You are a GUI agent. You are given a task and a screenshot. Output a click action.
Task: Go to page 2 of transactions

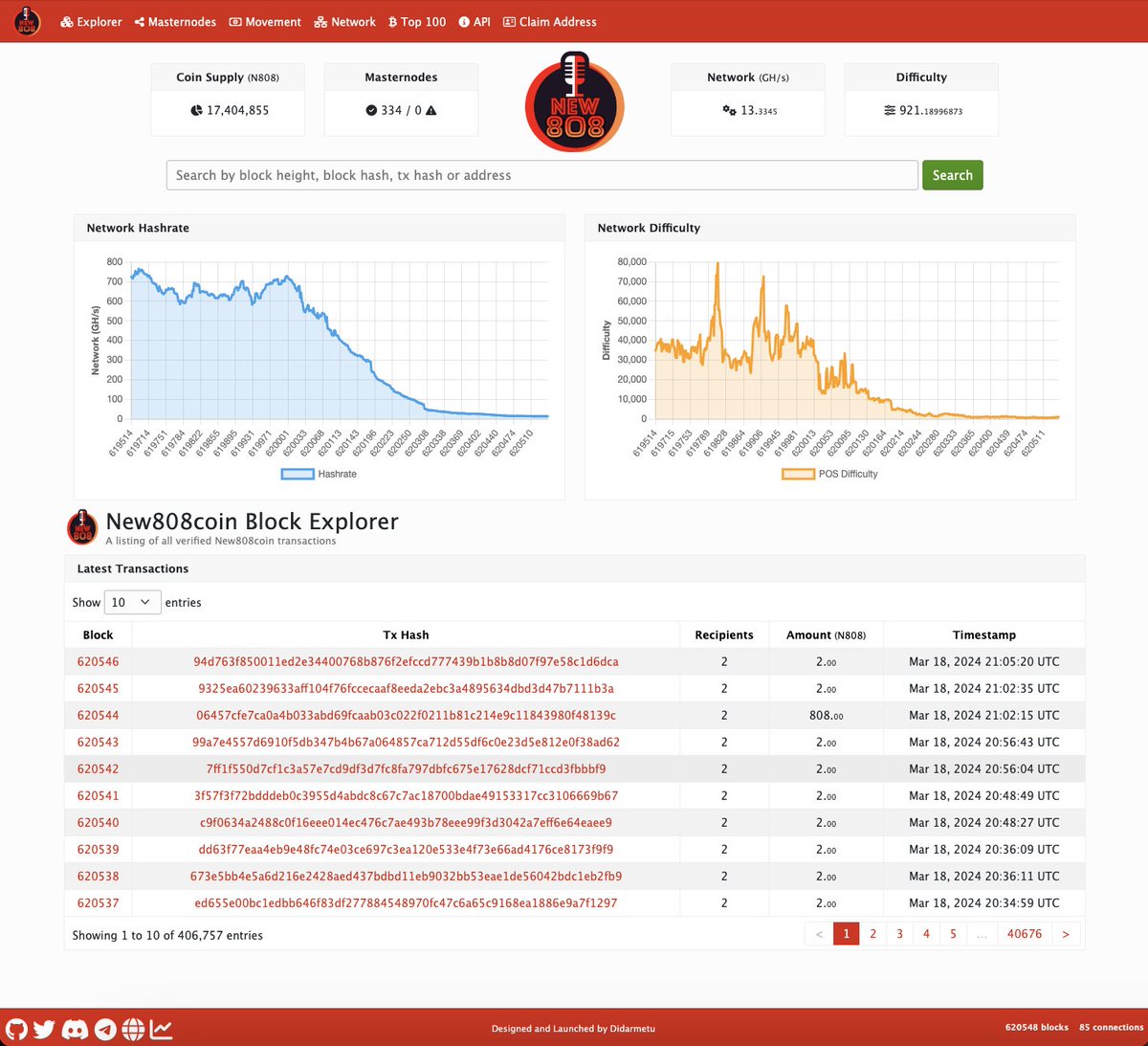tap(872, 933)
